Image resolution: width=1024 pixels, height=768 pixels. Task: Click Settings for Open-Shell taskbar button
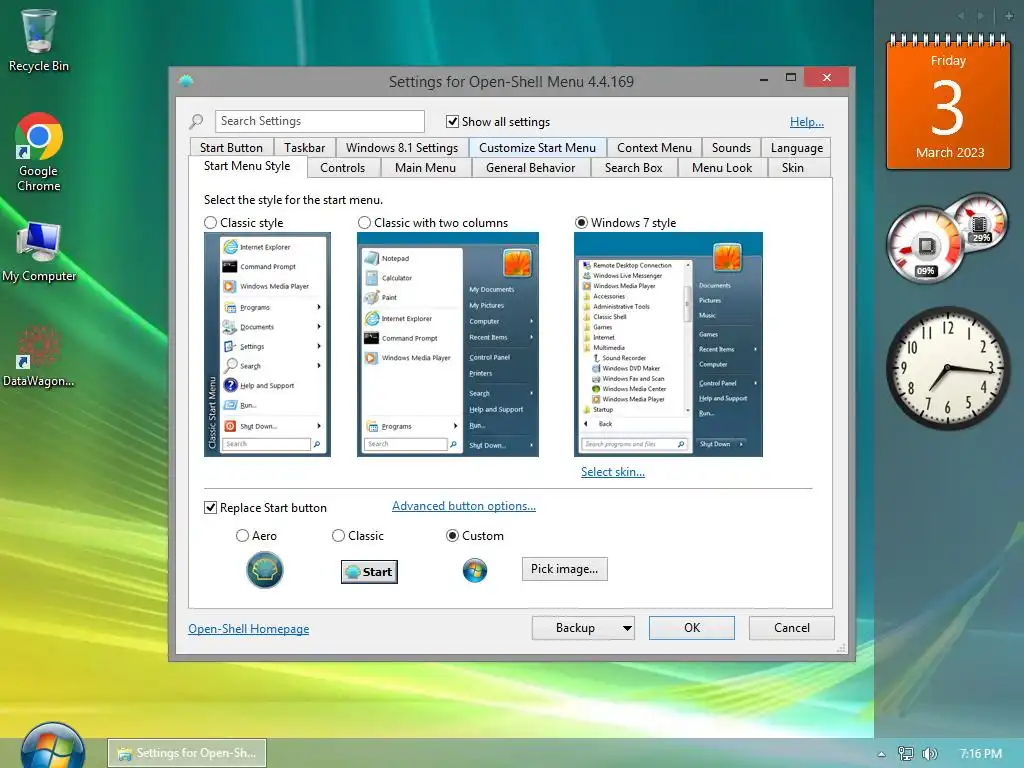tap(187, 753)
